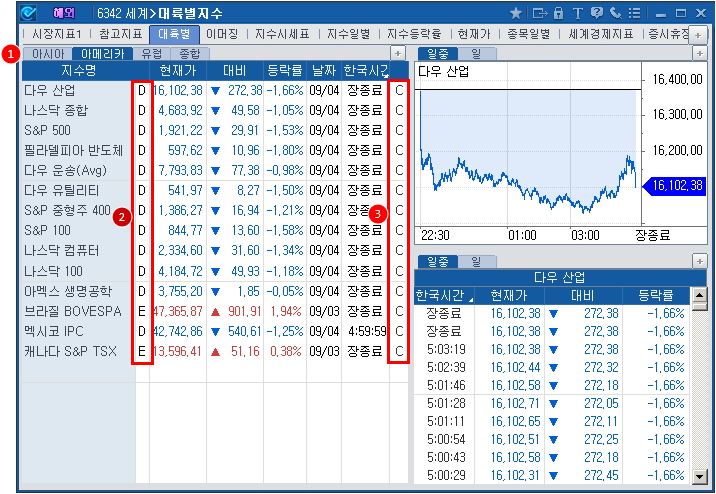
Task: Open the 참고지표 tab
Action: click(x=121, y=34)
